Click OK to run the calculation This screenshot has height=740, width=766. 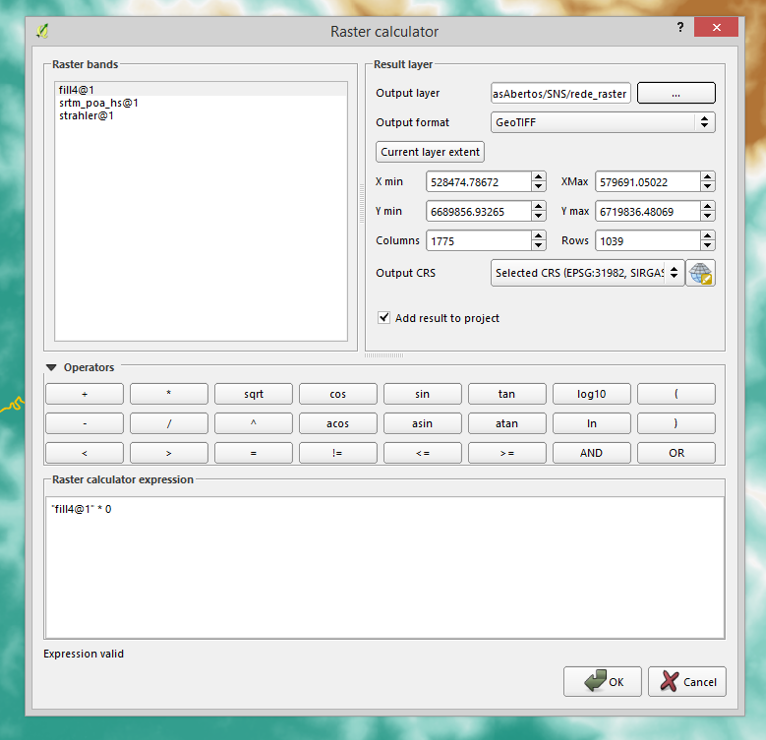pos(603,681)
